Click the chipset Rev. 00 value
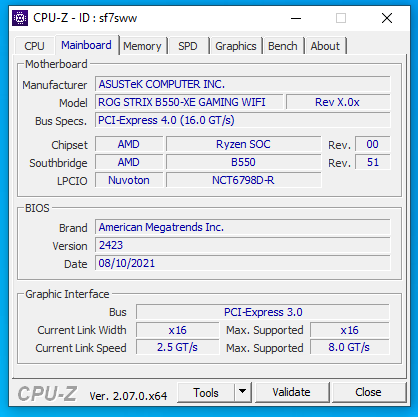 pos(373,144)
